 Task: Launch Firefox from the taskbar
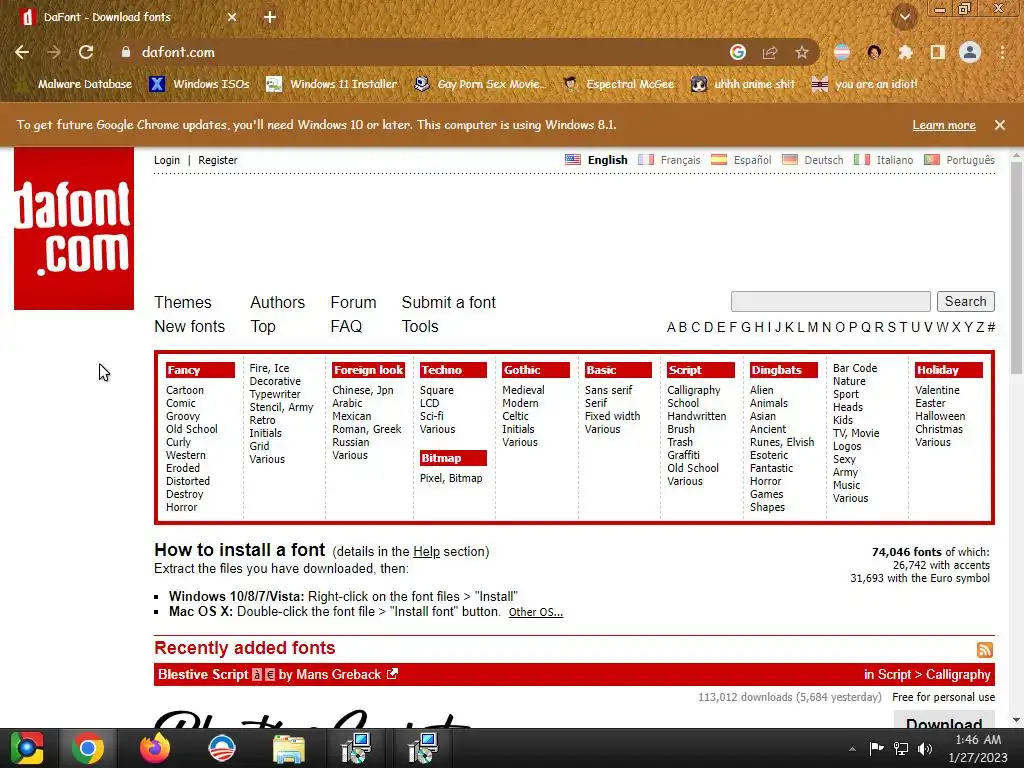tap(155, 748)
